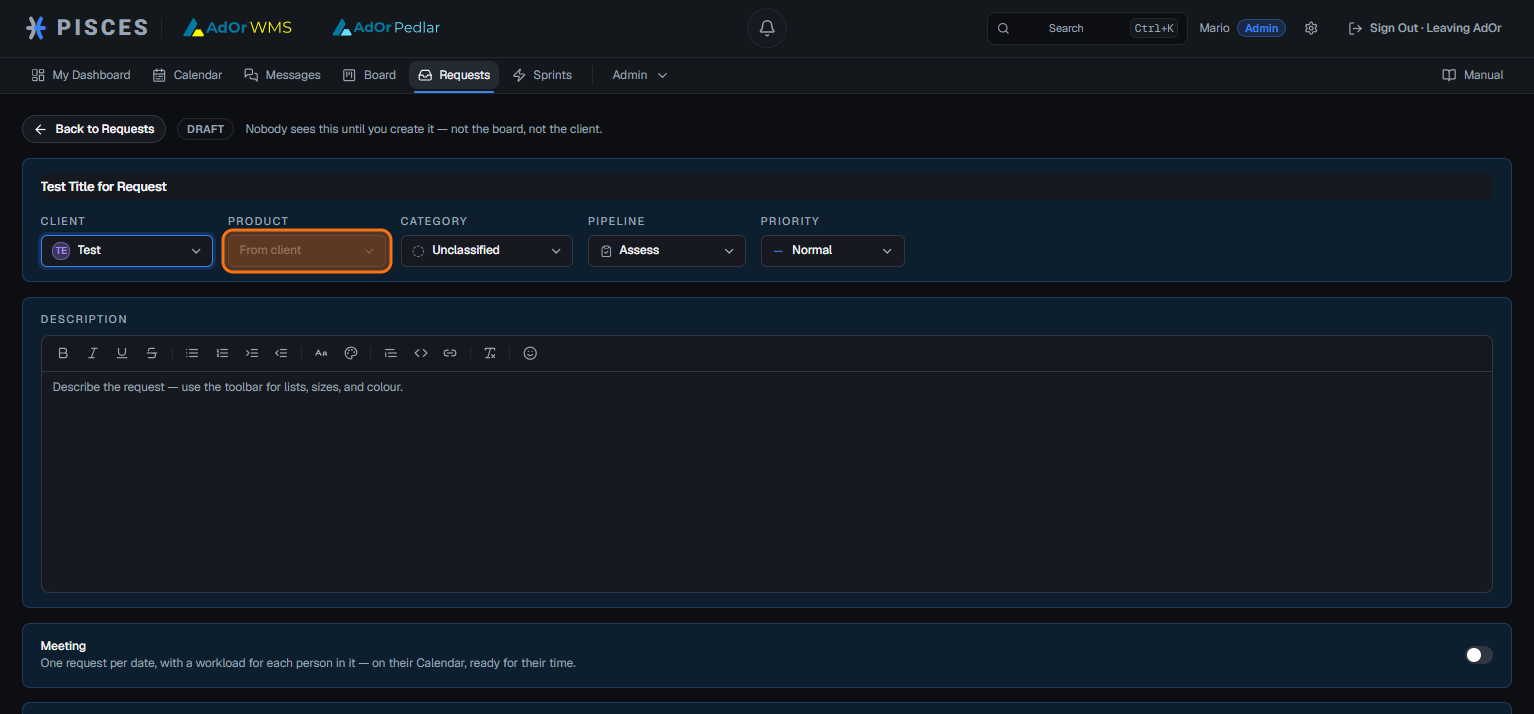Open the text size option
Viewport: 1534px width, 714px height.
[321, 353]
